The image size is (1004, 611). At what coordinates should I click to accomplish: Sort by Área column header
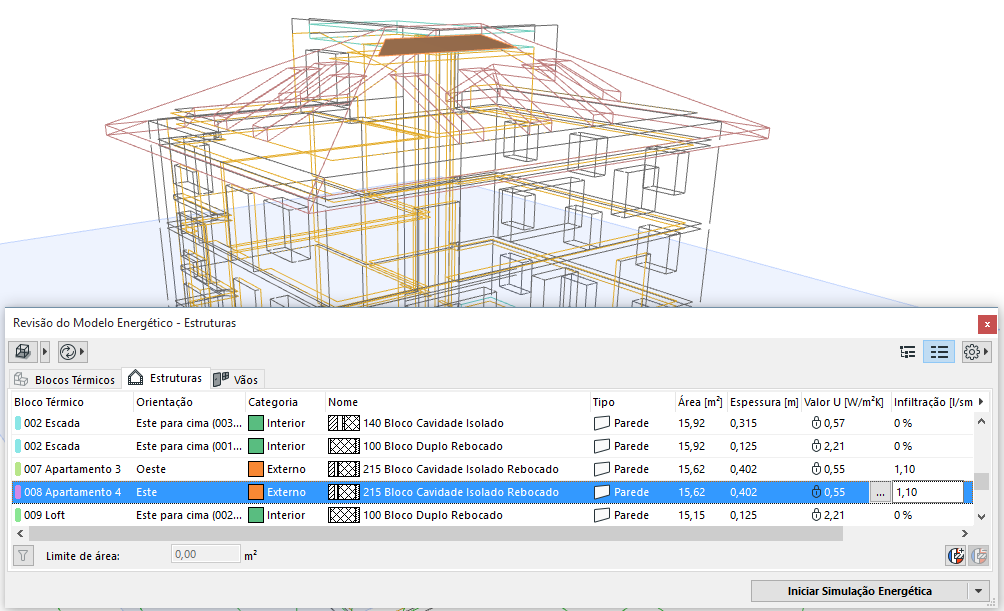click(x=699, y=402)
